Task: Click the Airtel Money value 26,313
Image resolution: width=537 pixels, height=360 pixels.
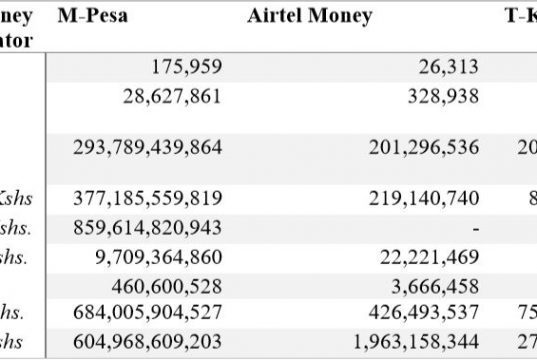Action: (x=449, y=67)
